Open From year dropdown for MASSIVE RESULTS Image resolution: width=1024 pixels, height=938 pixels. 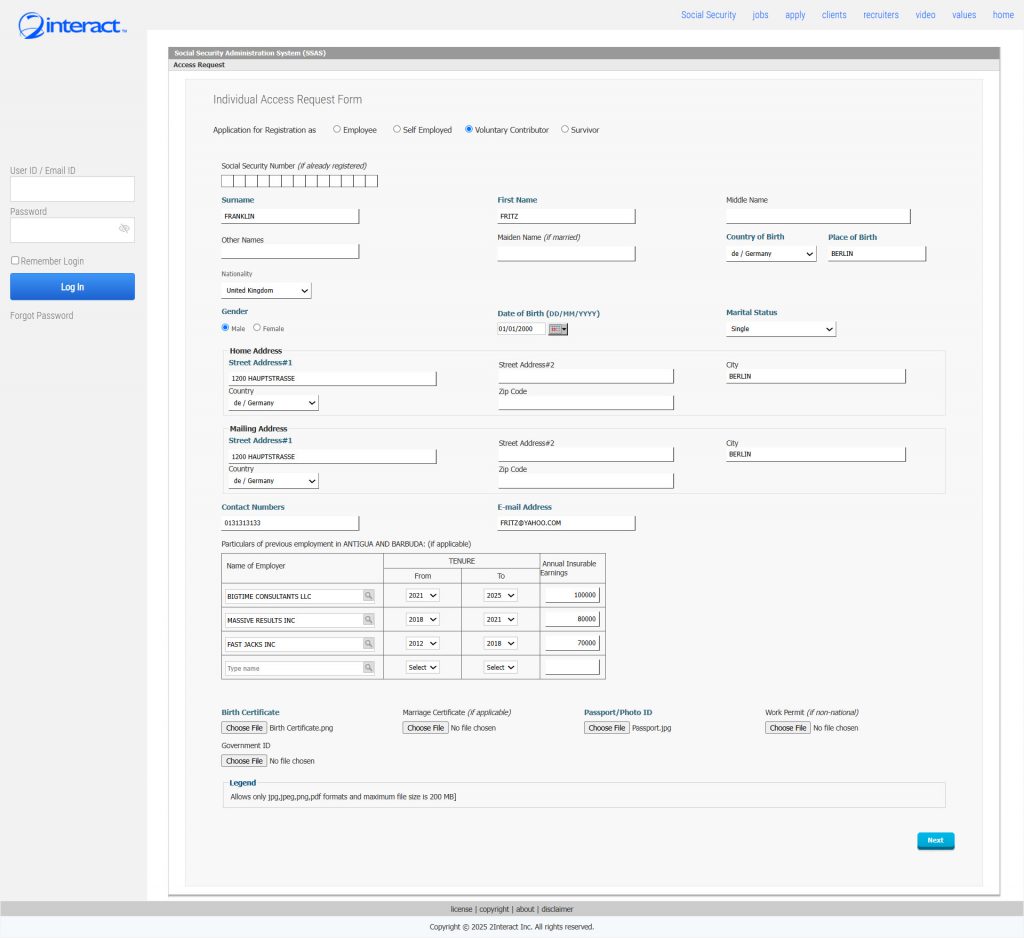pyautogui.click(x=423, y=619)
